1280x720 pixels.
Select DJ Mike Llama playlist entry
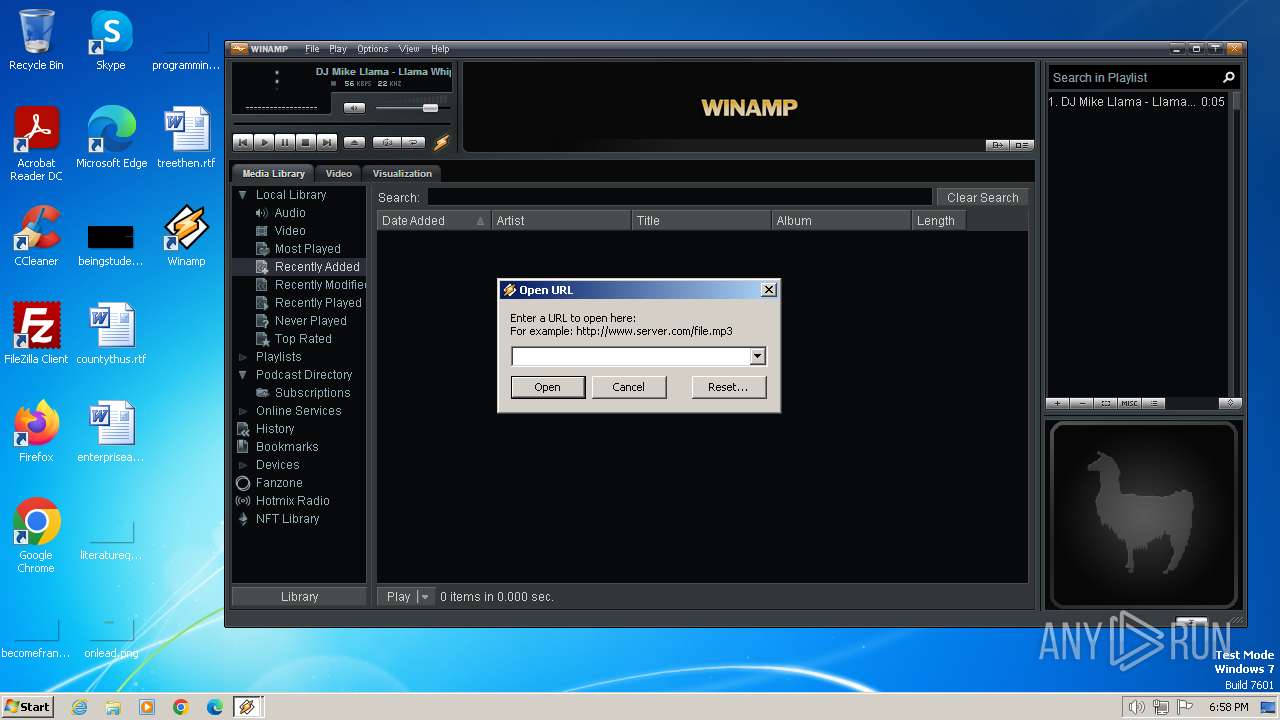pos(1138,102)
